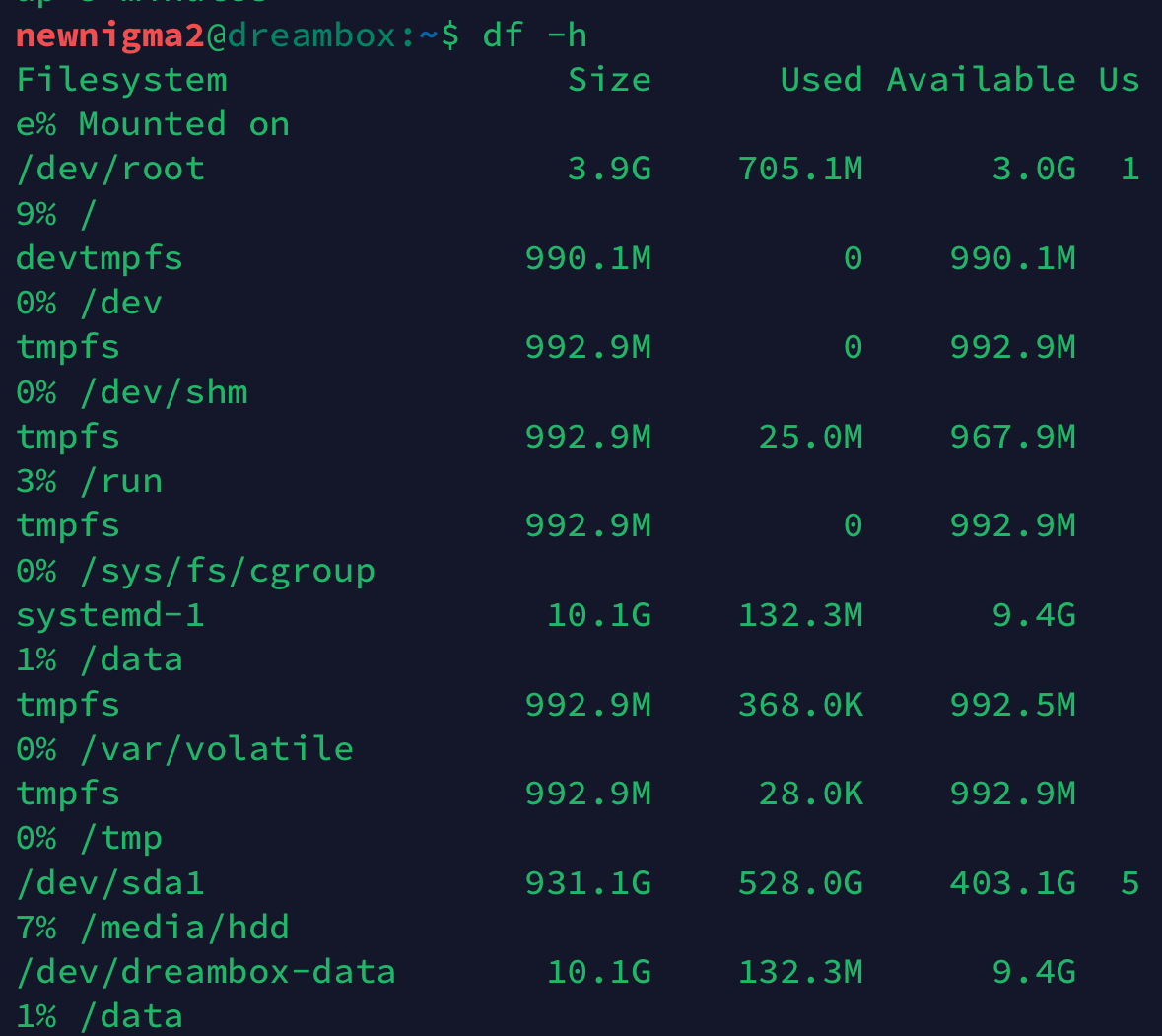The image size is (1162, 1036).
Task: Click the /dev/dreambox-data filesystem entry
Action: [206, 972]
